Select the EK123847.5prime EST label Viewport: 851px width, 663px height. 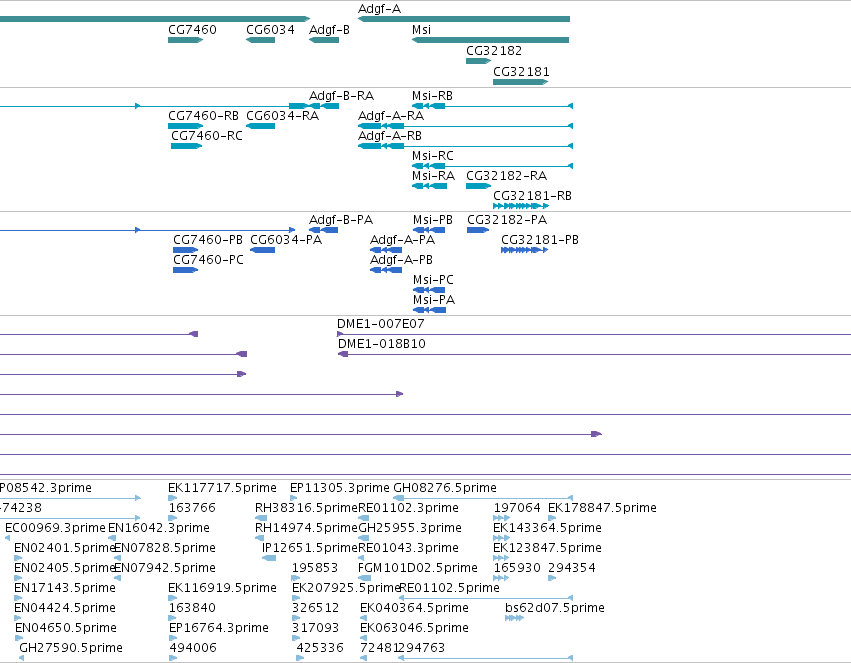[547, 548]
